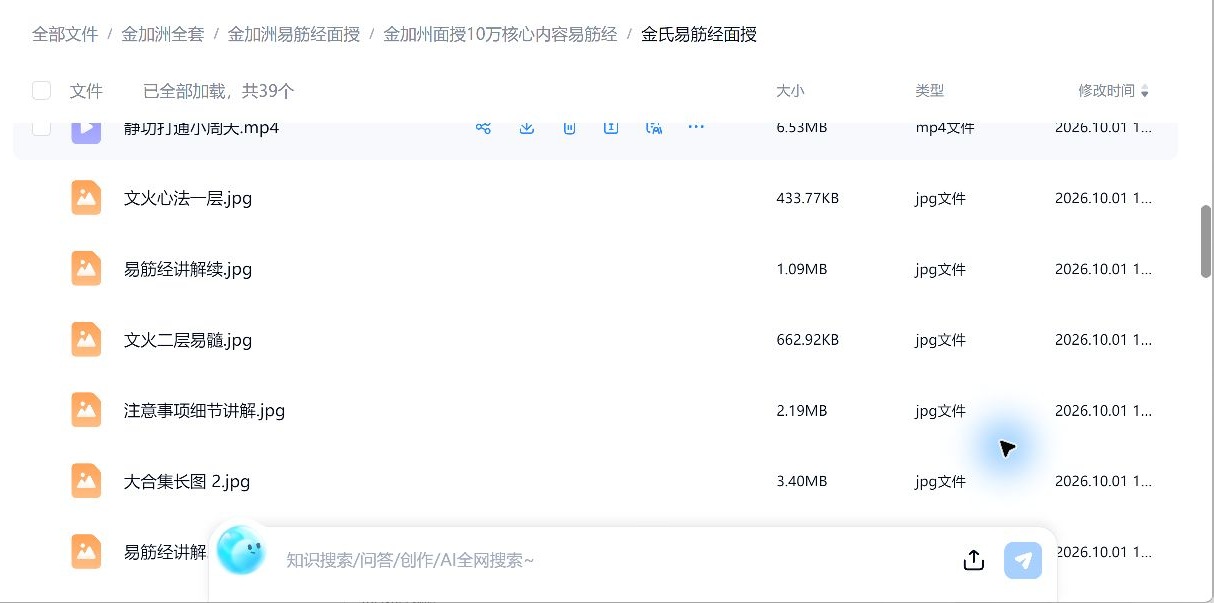The height and width of the screenshot is (603, 1214).
Task: Open the file 易筋经讲解续.jpg
Action: (x=188, y=269)
